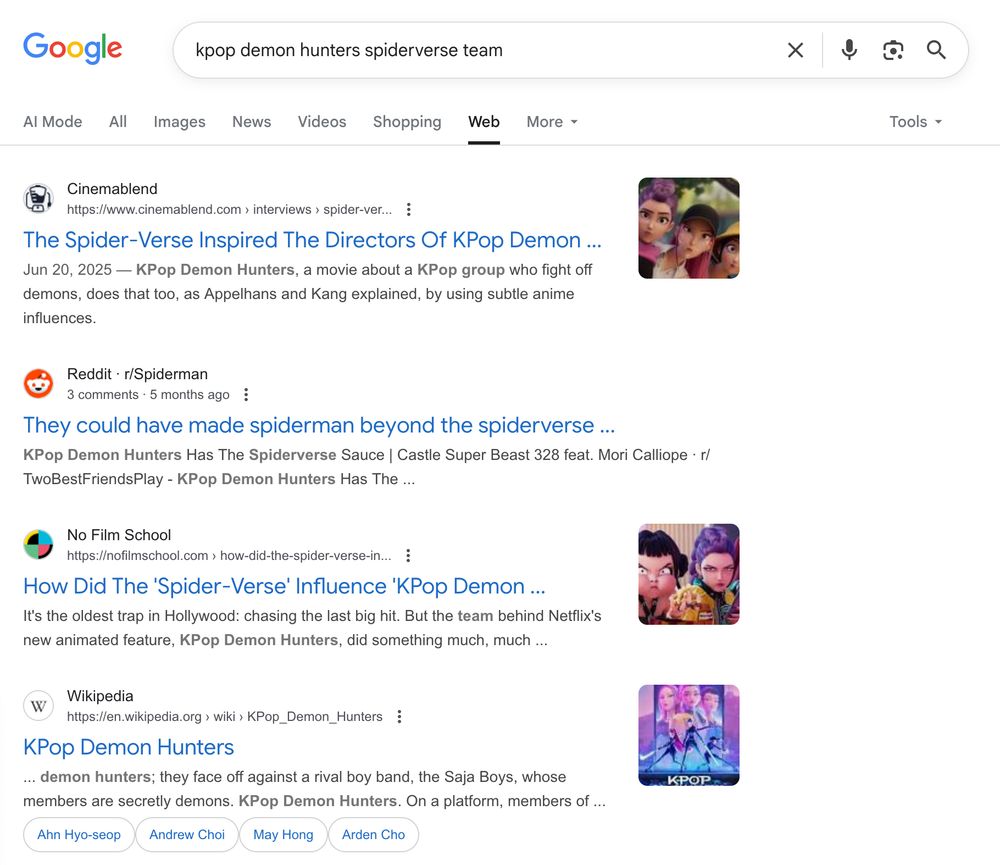Click the No Film School favicon
The height and width of the screenshot is (865, 1000).
click(x=38, y=544)
